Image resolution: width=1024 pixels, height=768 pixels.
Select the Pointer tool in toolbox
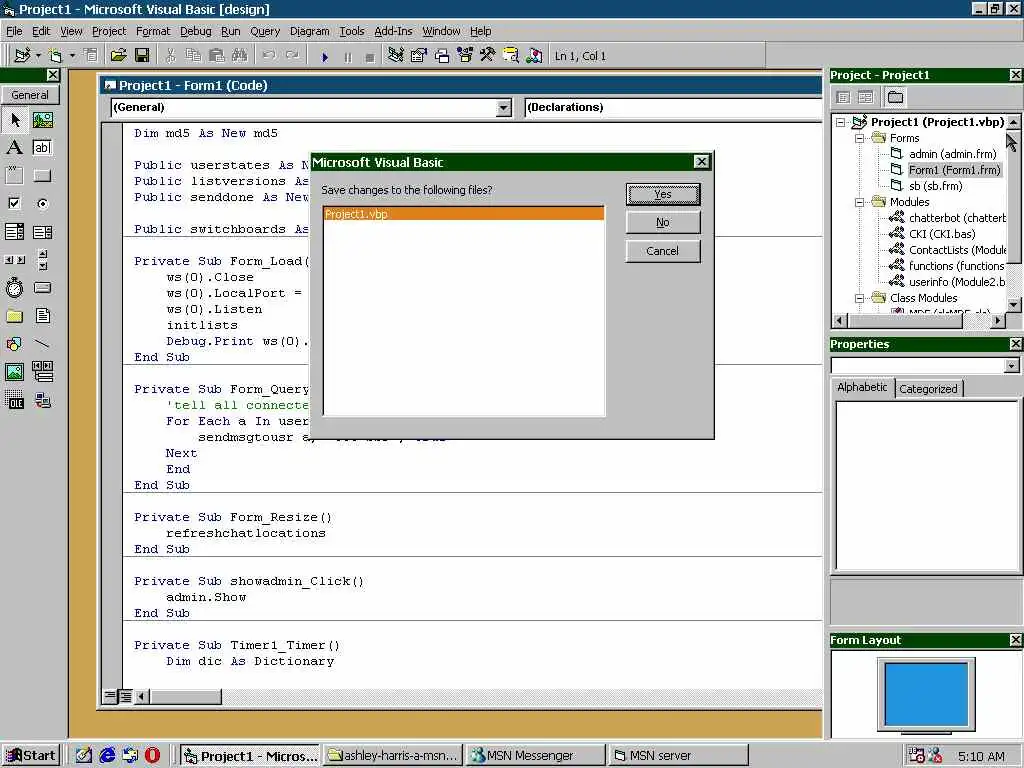(14, 120)
